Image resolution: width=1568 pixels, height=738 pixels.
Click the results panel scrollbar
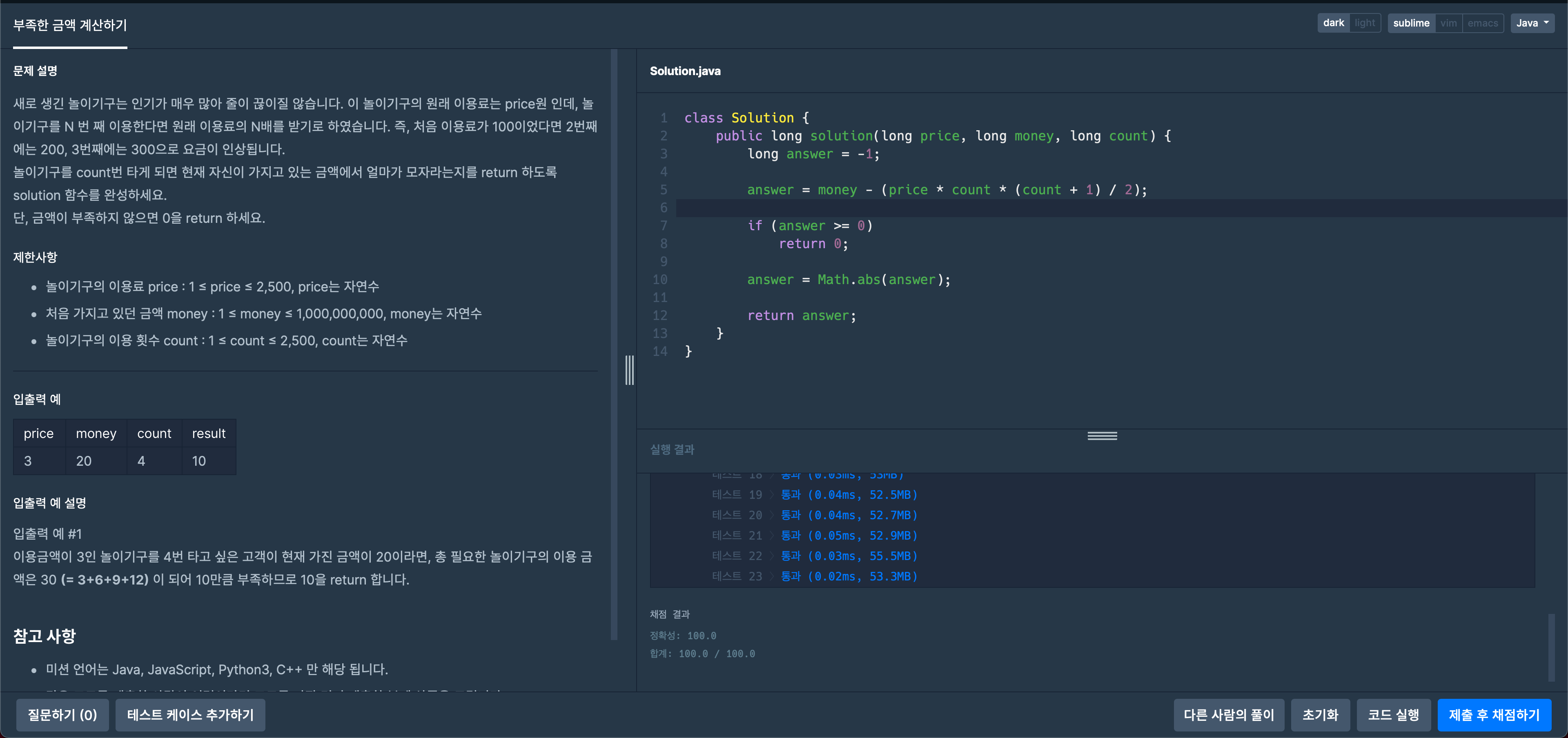tap(1551, 647)
